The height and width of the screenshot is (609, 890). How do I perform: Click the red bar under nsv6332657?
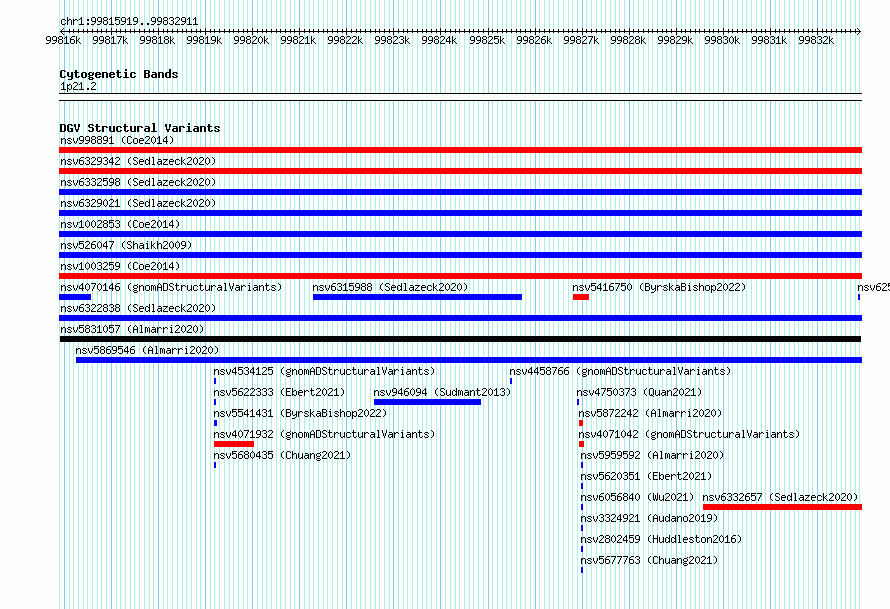(x=782, y=507)
